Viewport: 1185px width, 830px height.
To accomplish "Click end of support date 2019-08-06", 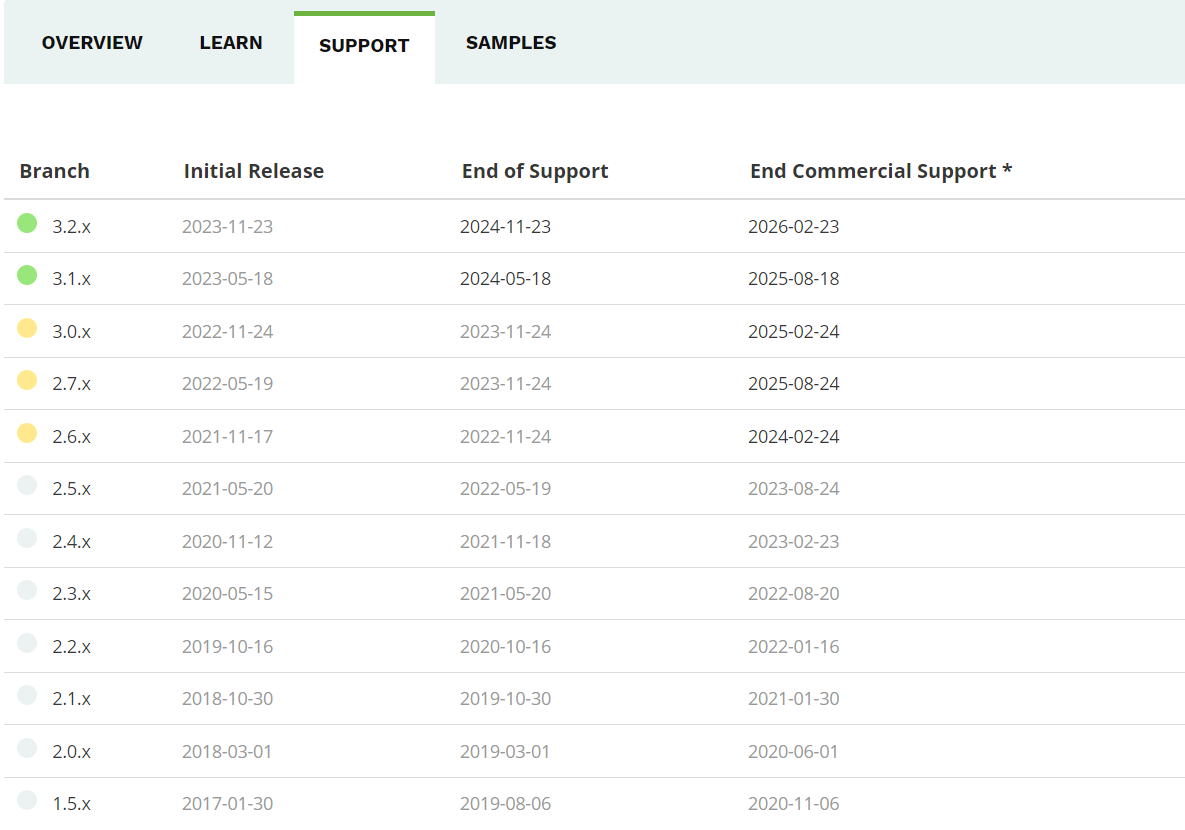I will click(x=506, y=804).
